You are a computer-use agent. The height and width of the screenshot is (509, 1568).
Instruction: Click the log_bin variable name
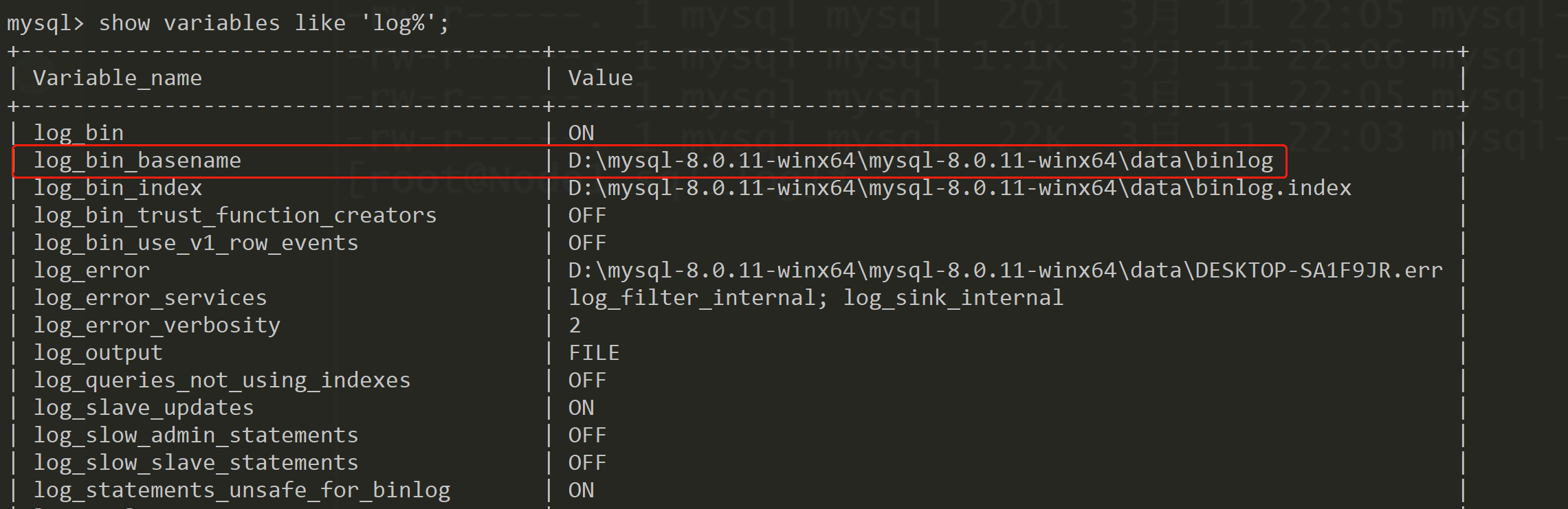pos(78,133)
